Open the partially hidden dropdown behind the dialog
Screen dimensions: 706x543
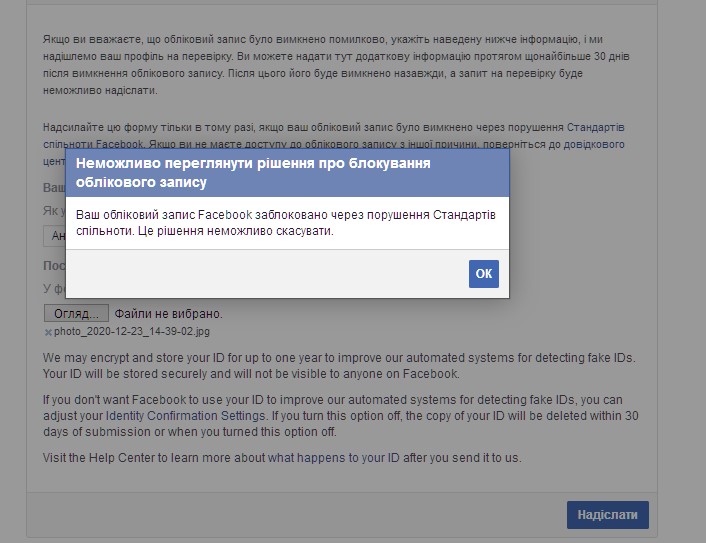tap(54, 237)
